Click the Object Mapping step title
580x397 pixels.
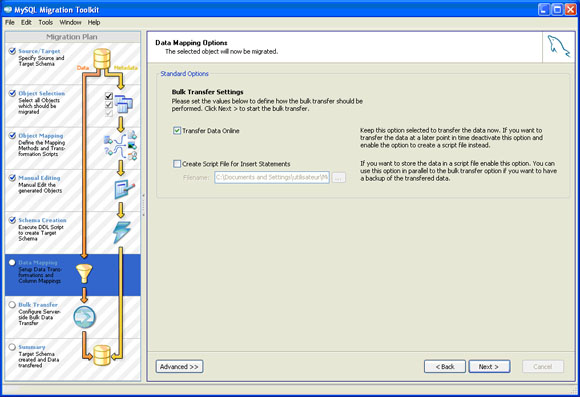point(41,135)
